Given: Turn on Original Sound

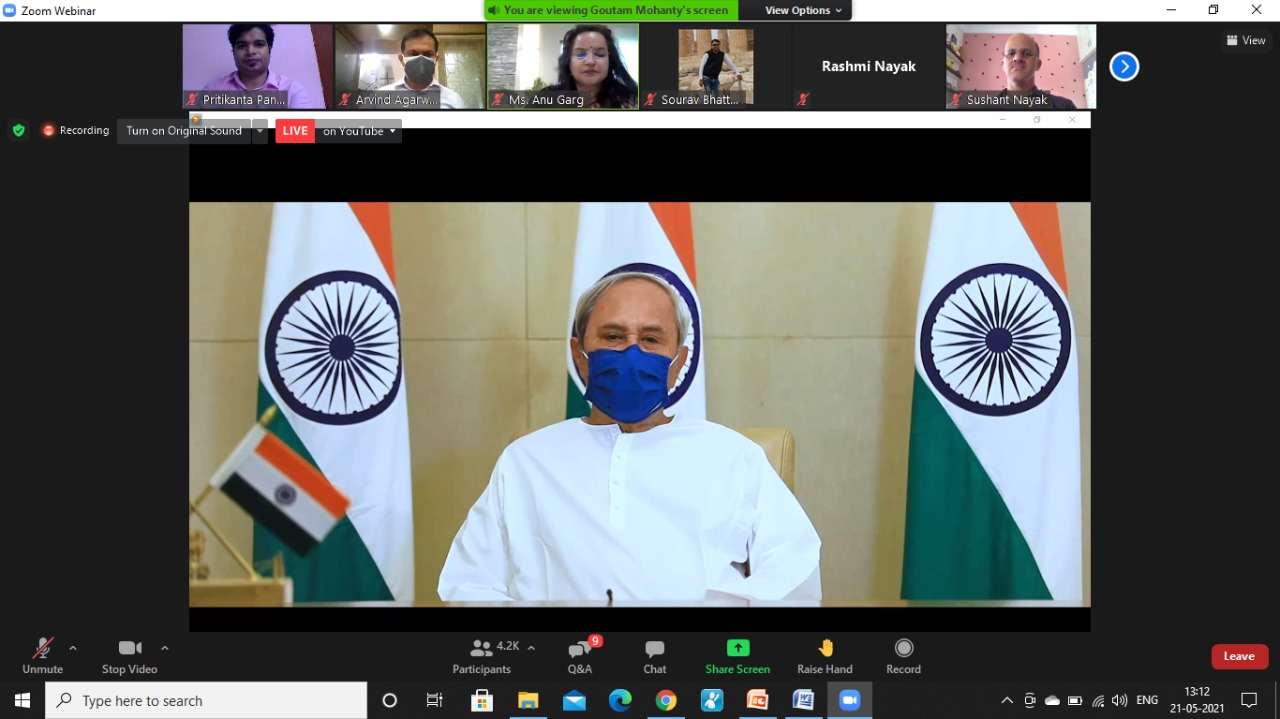Looking at the screenshot, I should (x=184, y=131).
